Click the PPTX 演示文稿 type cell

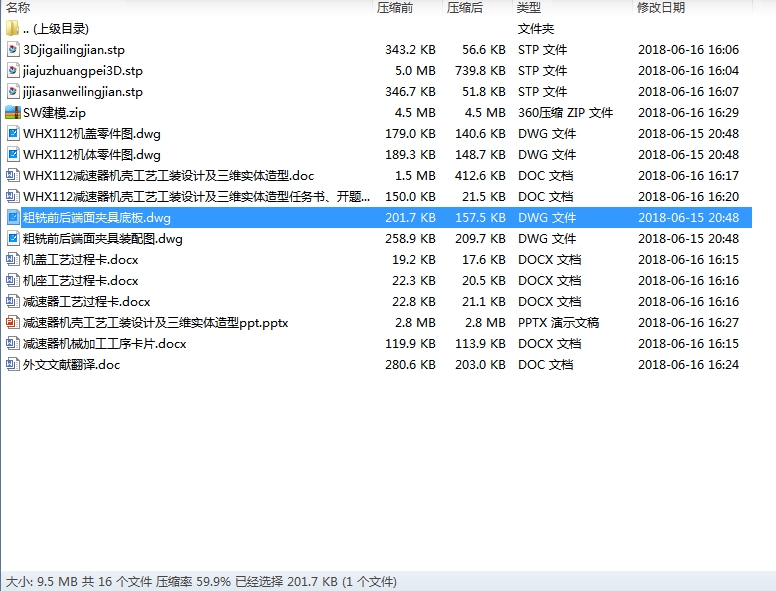click(x=558, y=323)
